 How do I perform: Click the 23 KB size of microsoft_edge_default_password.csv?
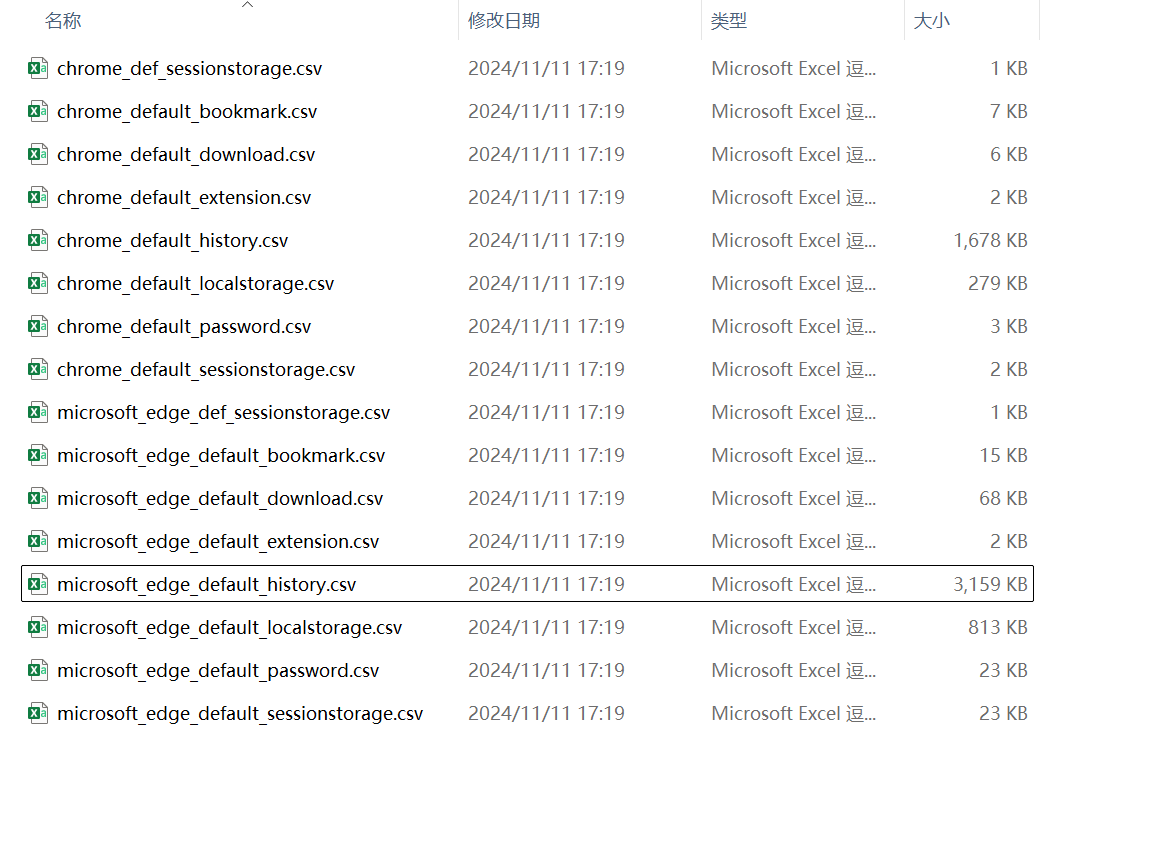[x=1003, y=670]
